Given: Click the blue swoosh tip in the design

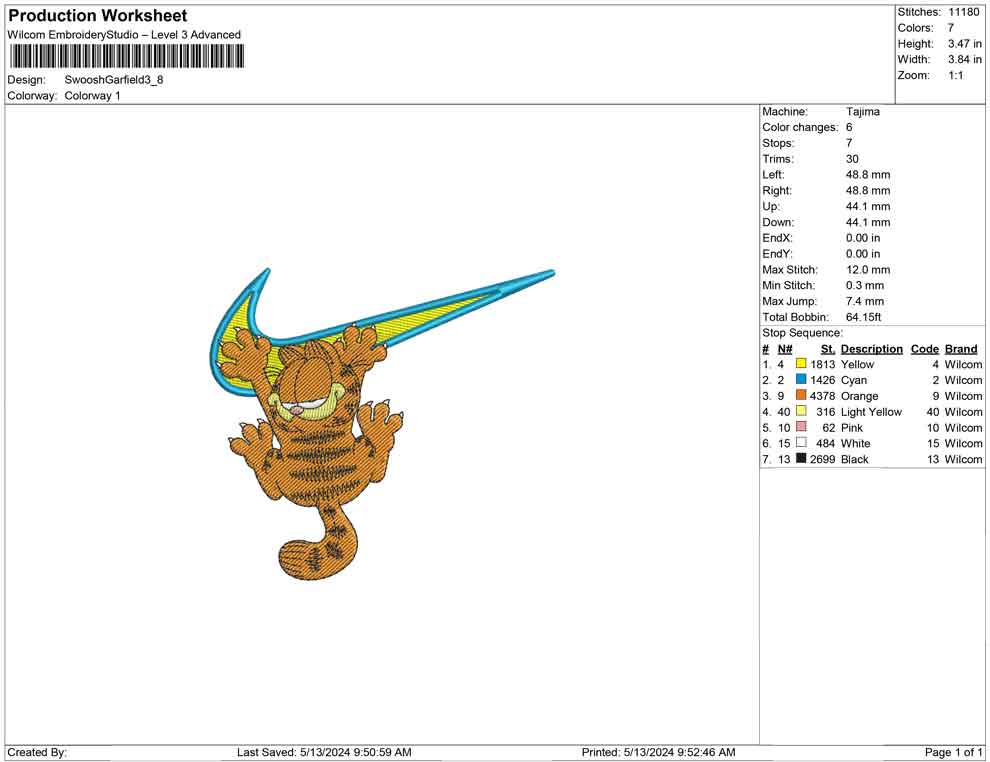Looking at the screenshot, I should coord(540,274).
